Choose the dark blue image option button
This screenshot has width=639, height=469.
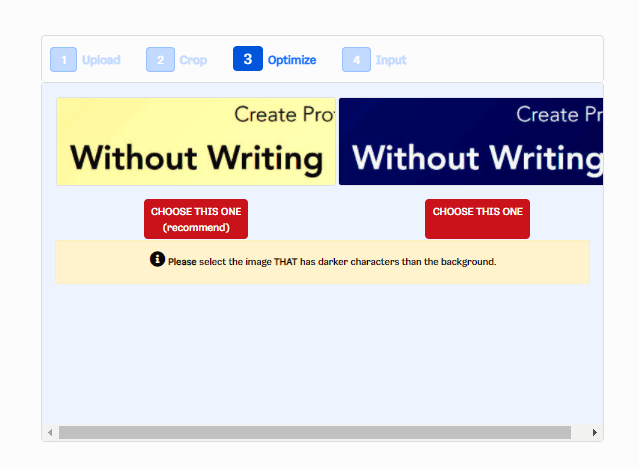[478, 219]
